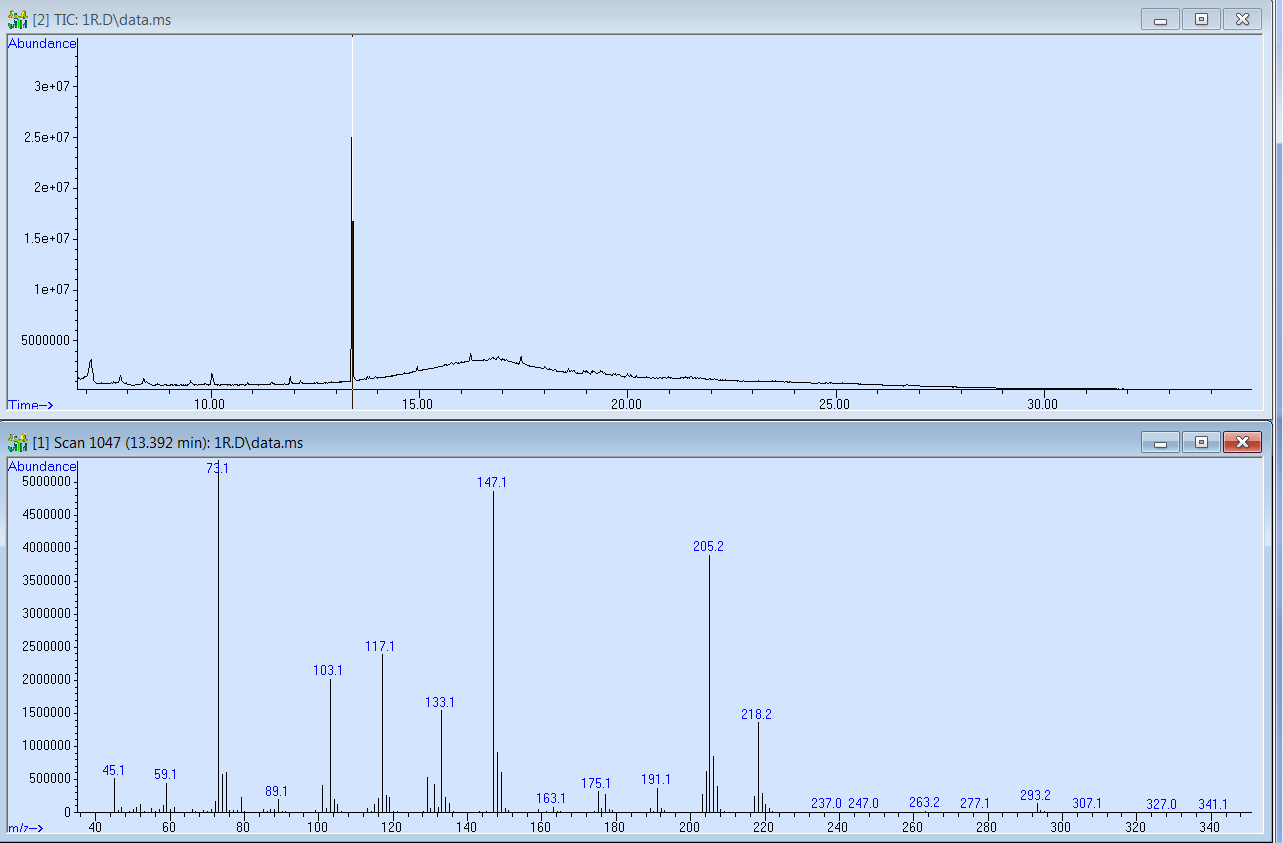Click the 73.1 m/z peak label
The width and height of the screenshot is (1283, 843).
pyautogui.click(x=218, y=468)
